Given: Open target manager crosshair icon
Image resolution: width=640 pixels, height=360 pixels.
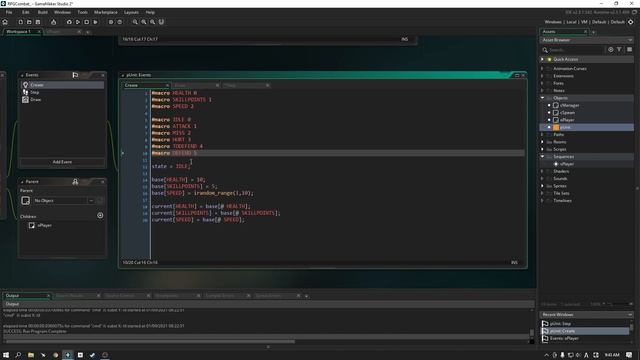Looking at the screenshot, I should [x=631, y=22].
